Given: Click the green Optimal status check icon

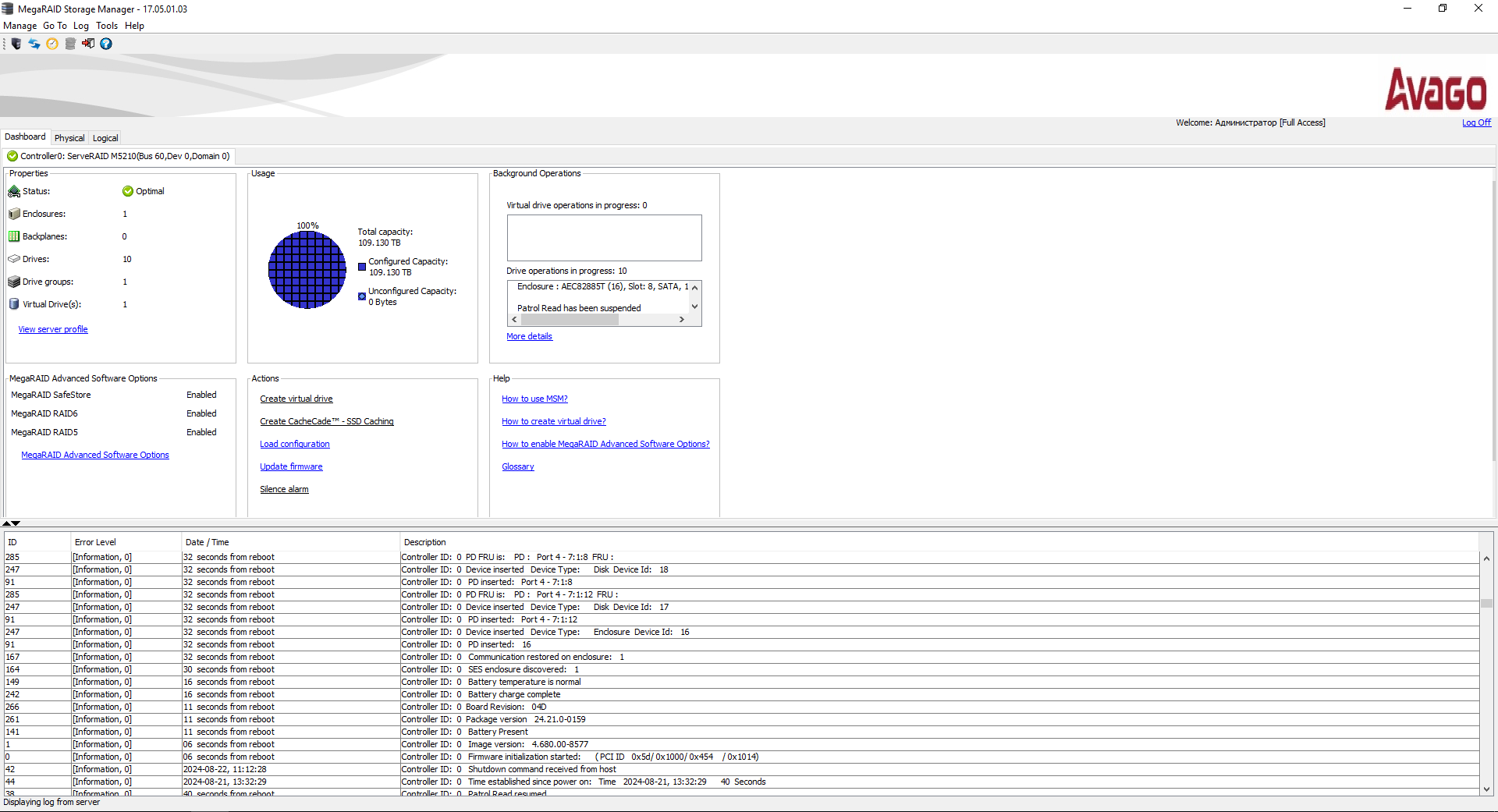Looking at the screenshot, I should pos(128,191).
